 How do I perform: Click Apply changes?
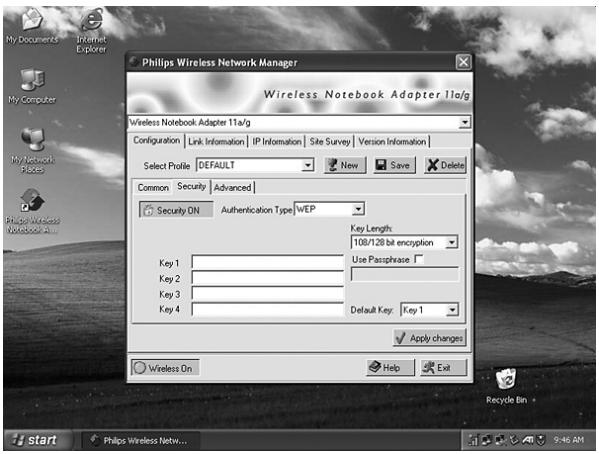[429, 338]
